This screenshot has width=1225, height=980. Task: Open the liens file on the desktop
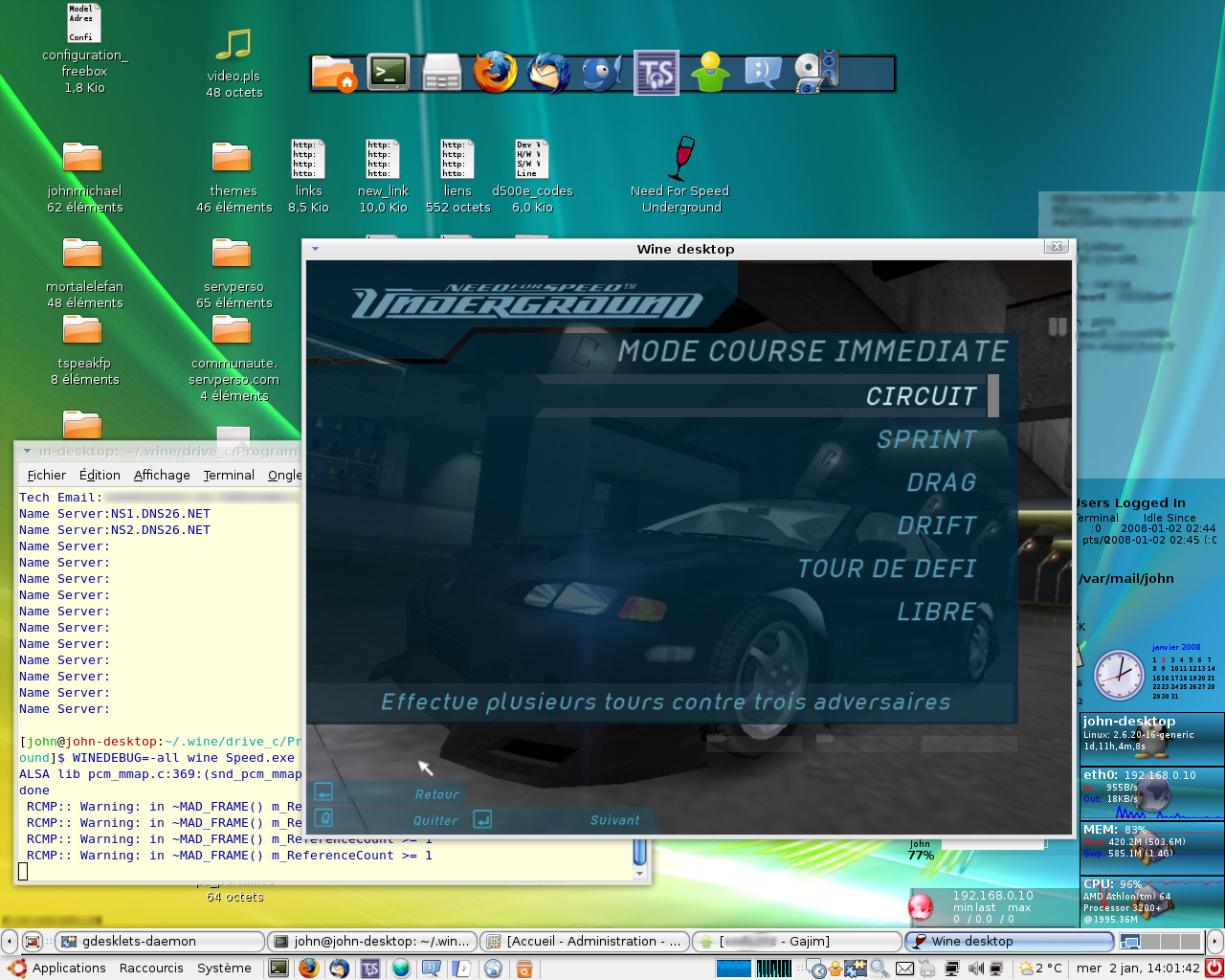point(457,177)
